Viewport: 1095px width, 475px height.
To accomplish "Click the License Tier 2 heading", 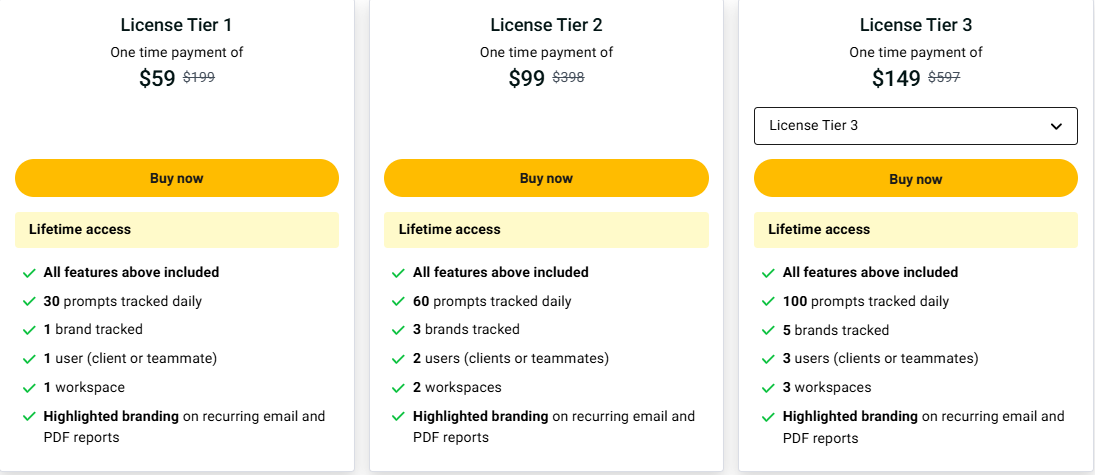I will [546, 25].
